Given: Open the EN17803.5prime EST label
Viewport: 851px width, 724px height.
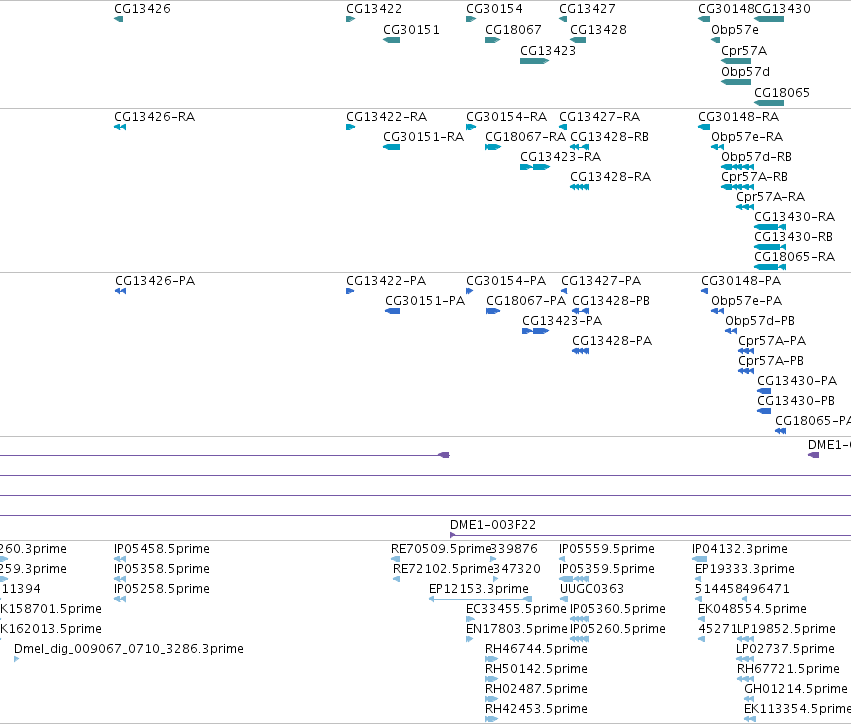Looking at the screenshot, I should point(517,630).
